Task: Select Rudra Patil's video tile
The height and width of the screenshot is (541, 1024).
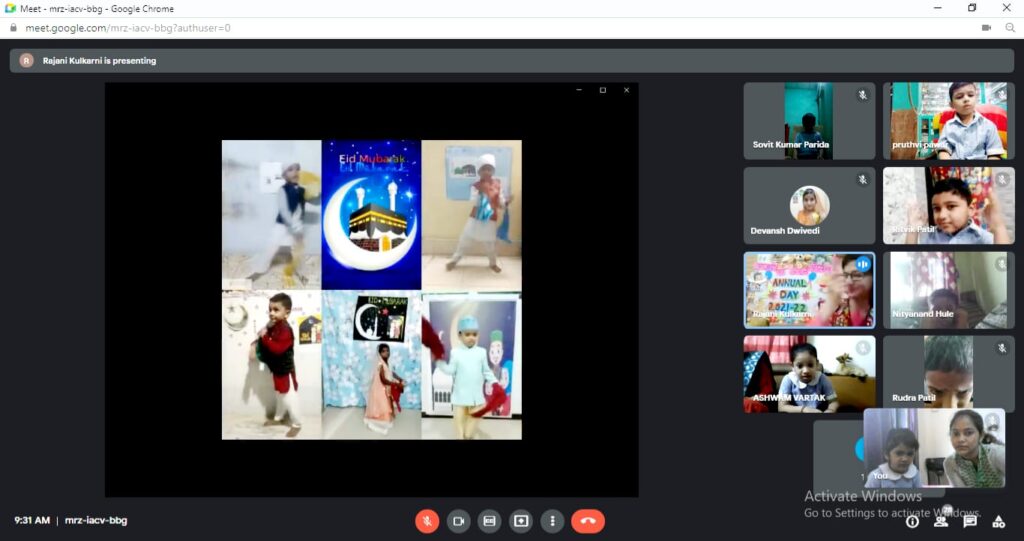Action: (x=949, y=372)
